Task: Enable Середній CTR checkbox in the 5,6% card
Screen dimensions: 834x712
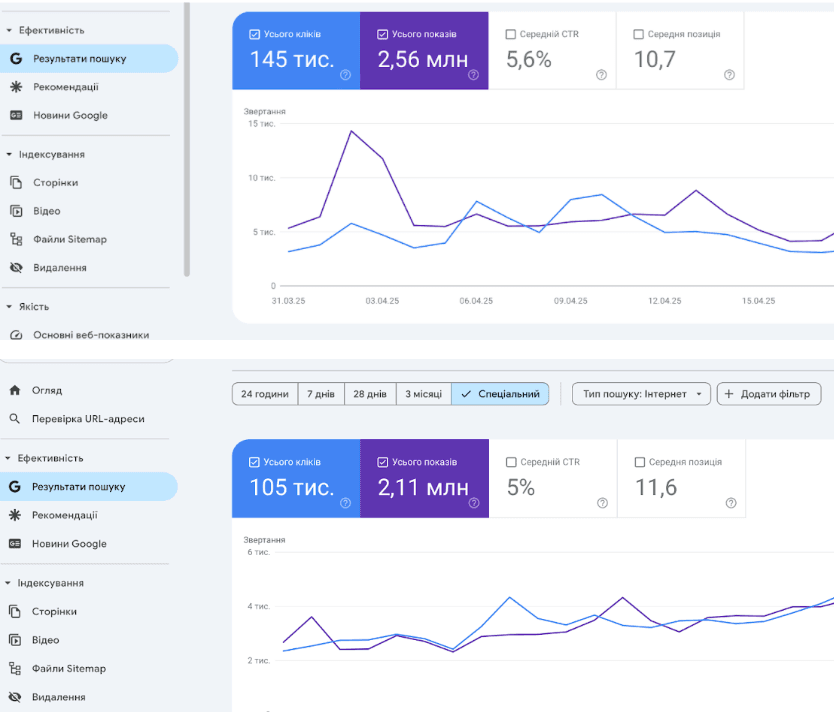Action: (511, 34)
